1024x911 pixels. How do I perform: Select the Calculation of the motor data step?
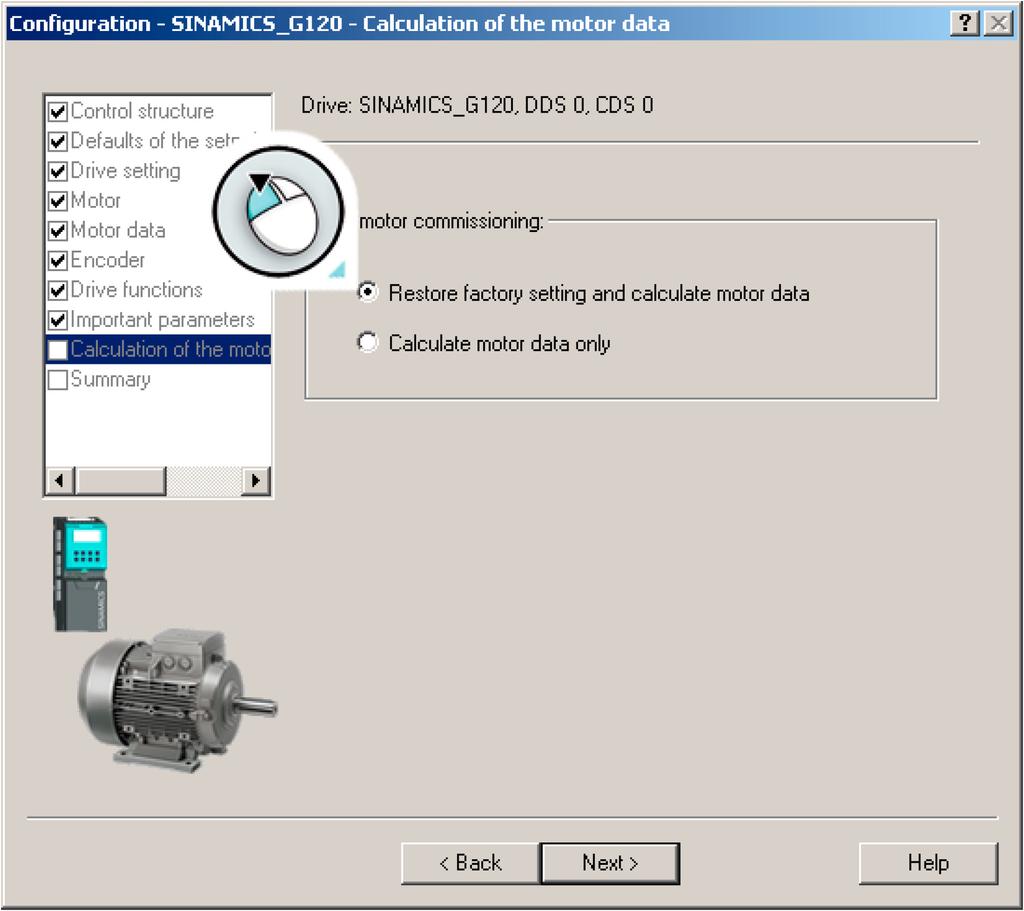(x=170, y=350)
